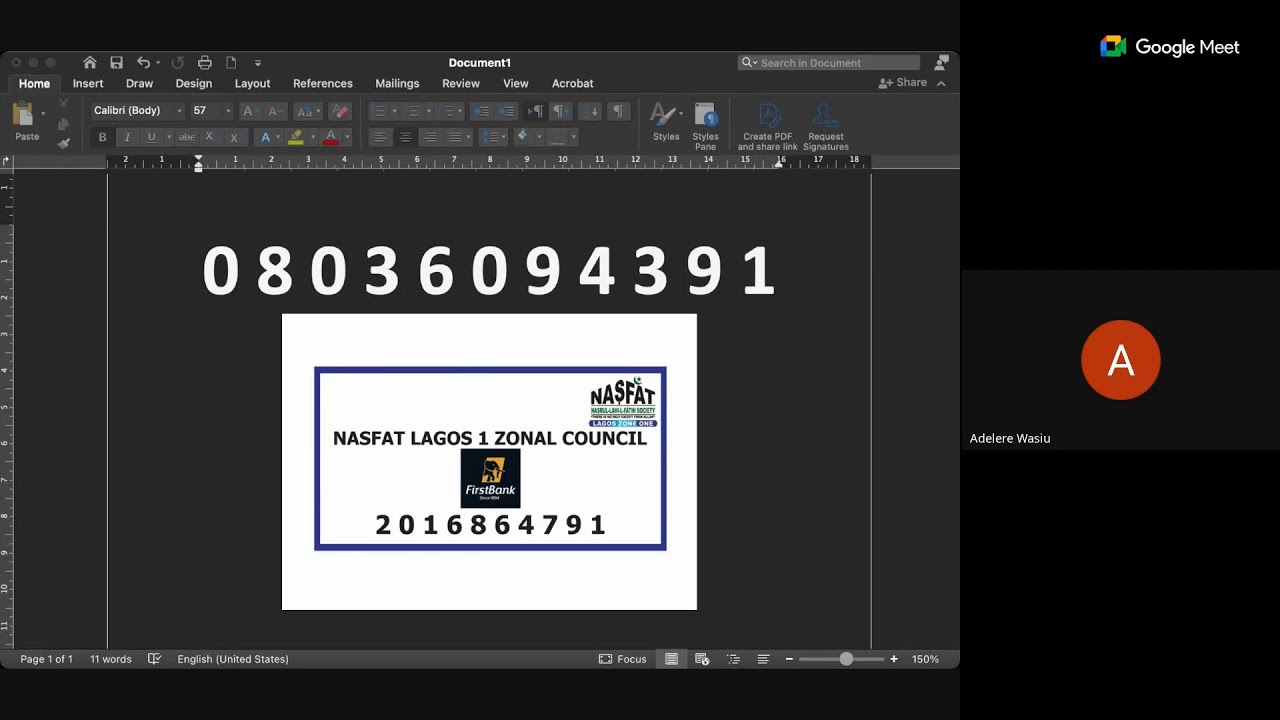Viewport: 1280px width, 720px height.
Task: Open the Insert tab
Action: (x=88, y=84)
